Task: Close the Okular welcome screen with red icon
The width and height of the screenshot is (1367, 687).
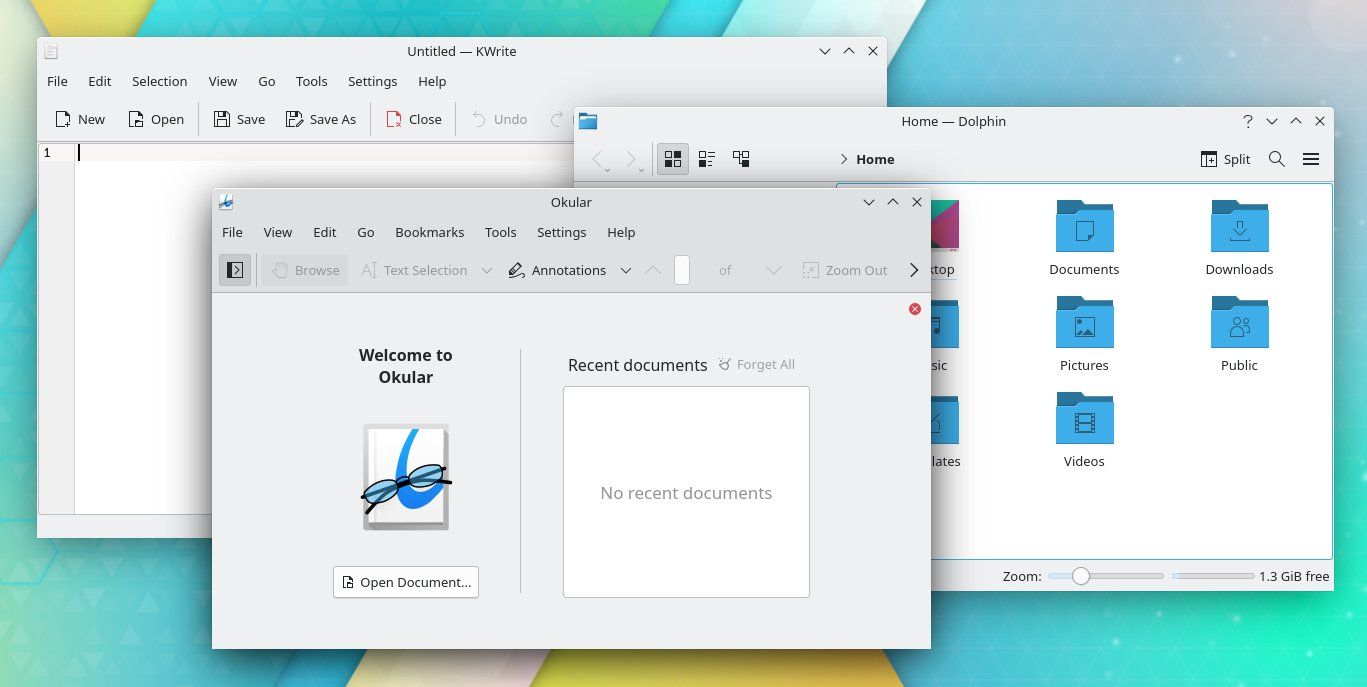Action: pyautogui.click(x=914, y=309)
